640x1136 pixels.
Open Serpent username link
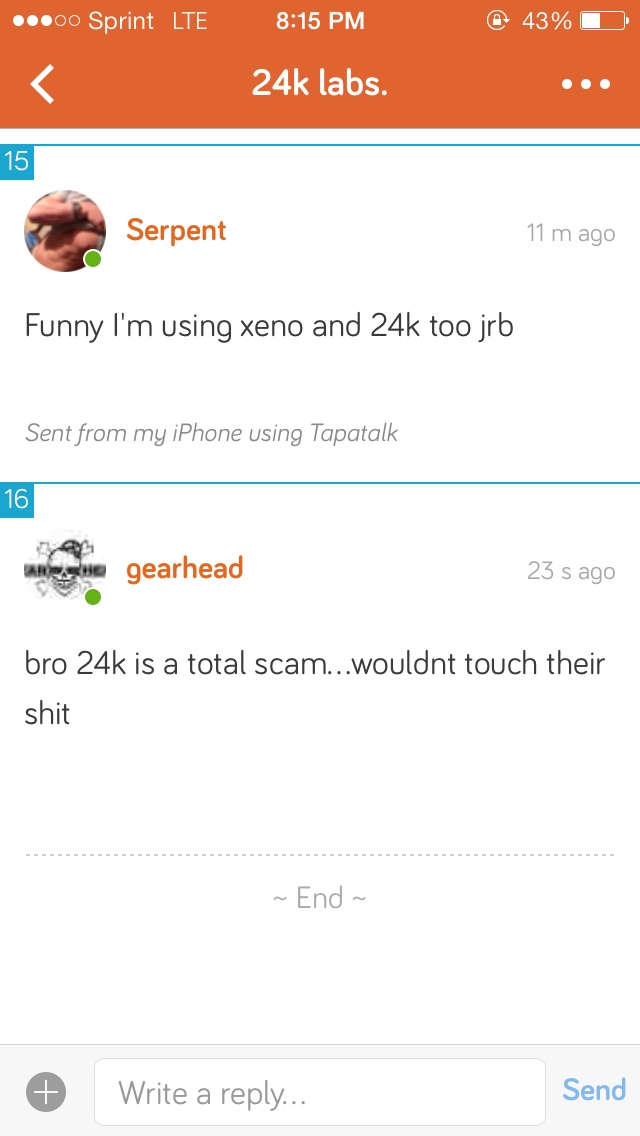pos(176,230)
